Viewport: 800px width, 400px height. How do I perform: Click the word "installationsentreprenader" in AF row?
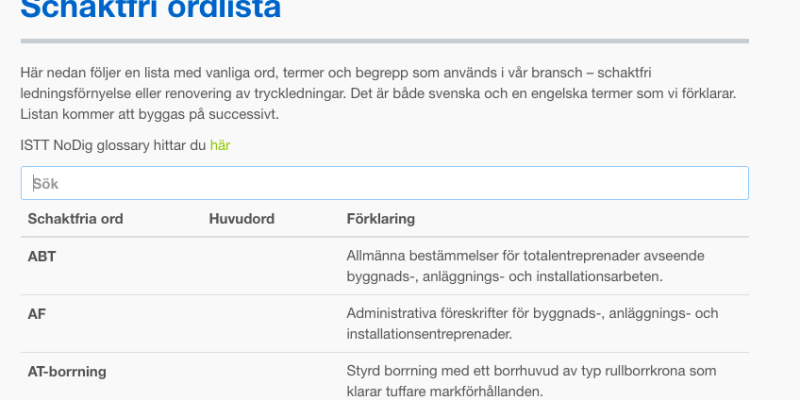click(x=429, y=335)
